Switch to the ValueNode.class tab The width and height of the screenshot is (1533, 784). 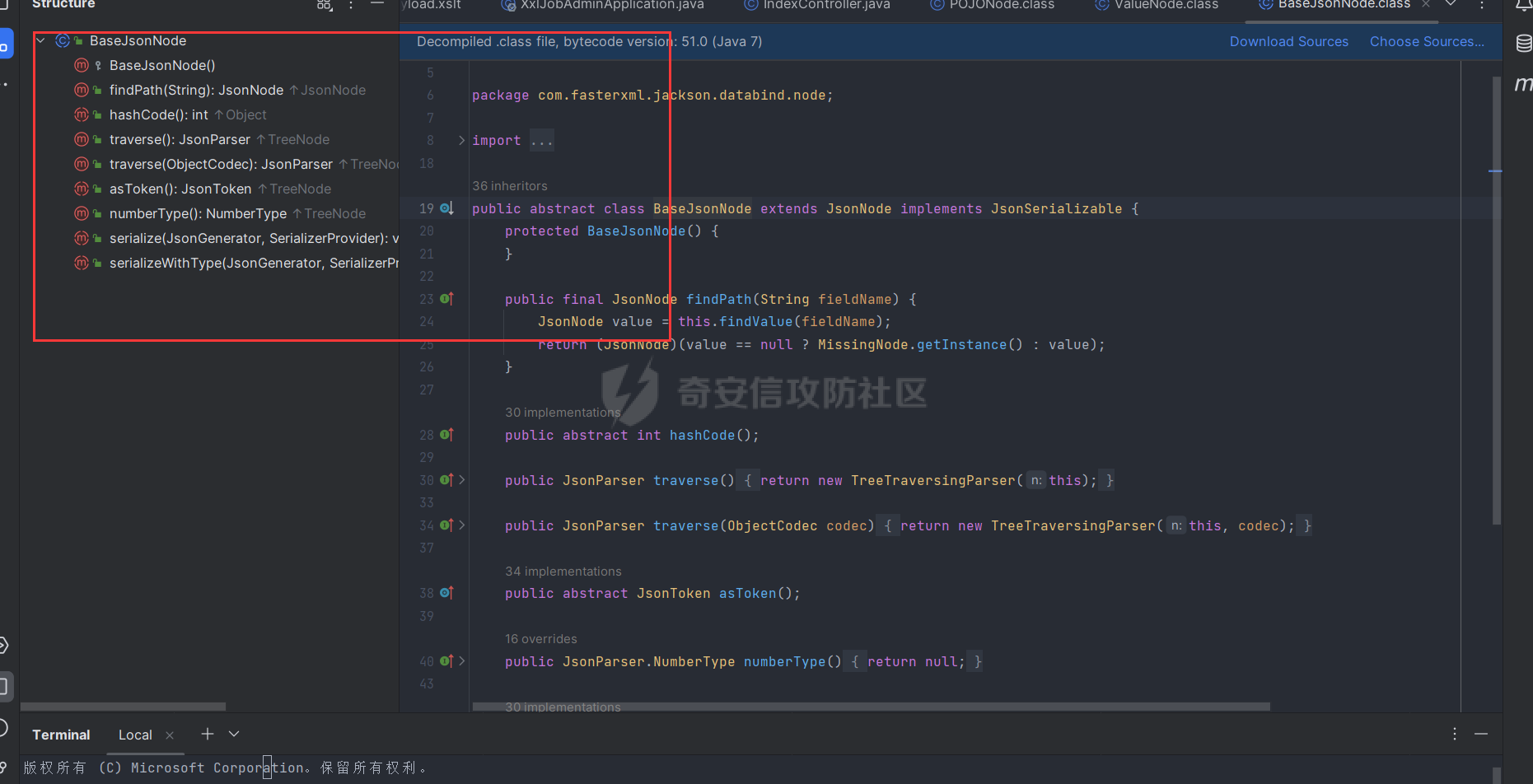pyautogui.click(x=1156, y=5)
